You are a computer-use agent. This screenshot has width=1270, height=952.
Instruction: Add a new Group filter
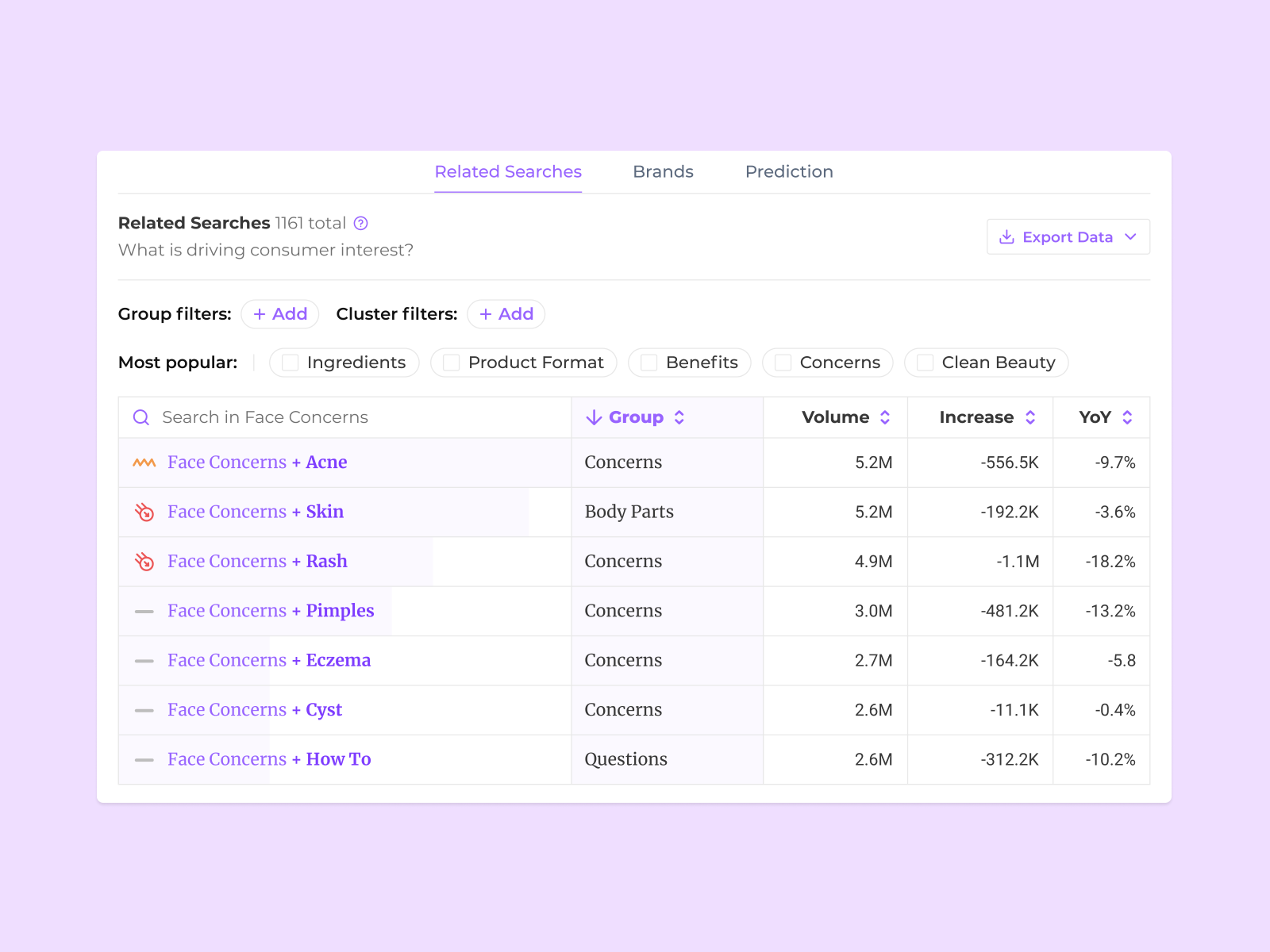pos(279,314)
